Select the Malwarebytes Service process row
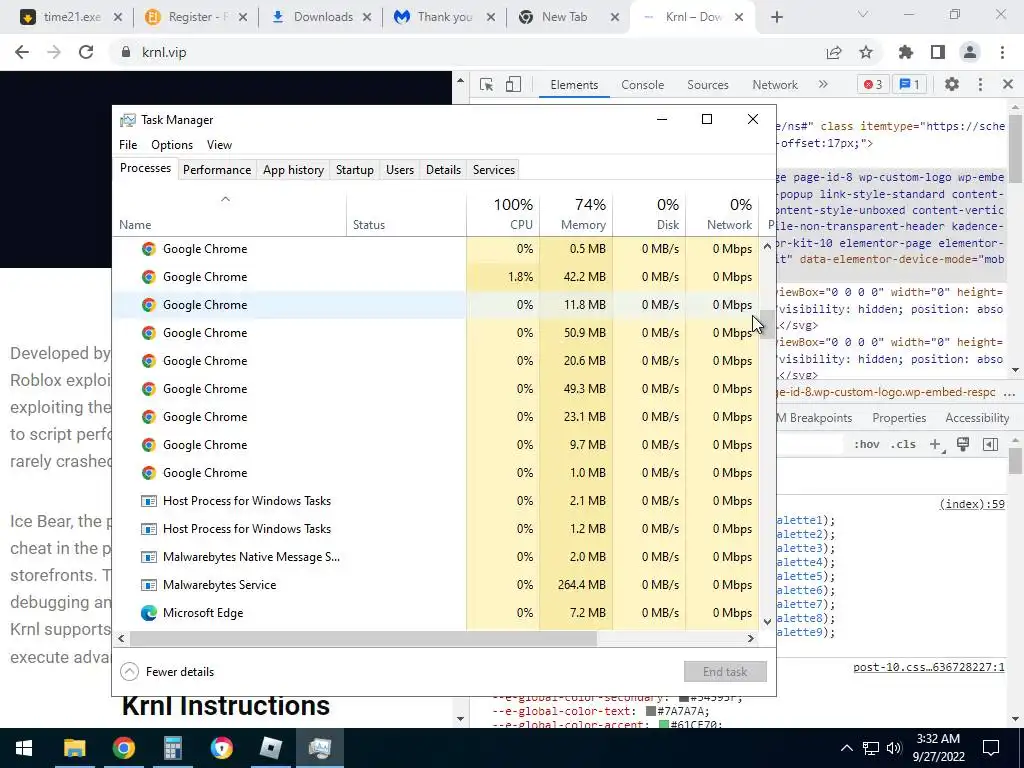Image resolution: width=1024 pixels, height=768 pixels. (x=435, y=584)
